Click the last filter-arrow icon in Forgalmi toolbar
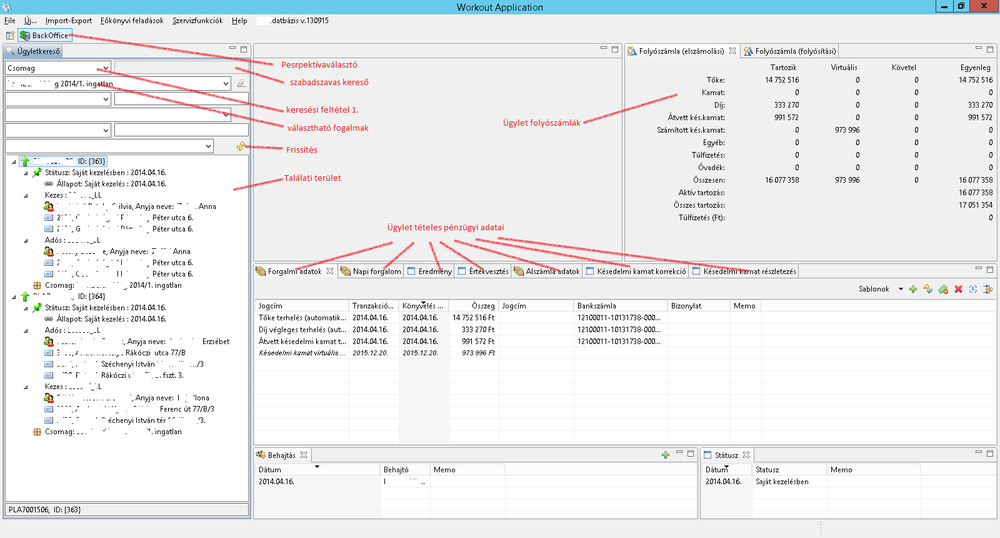Image resolution: width=1000 pixels, height=538 pixels. [988, 289]
